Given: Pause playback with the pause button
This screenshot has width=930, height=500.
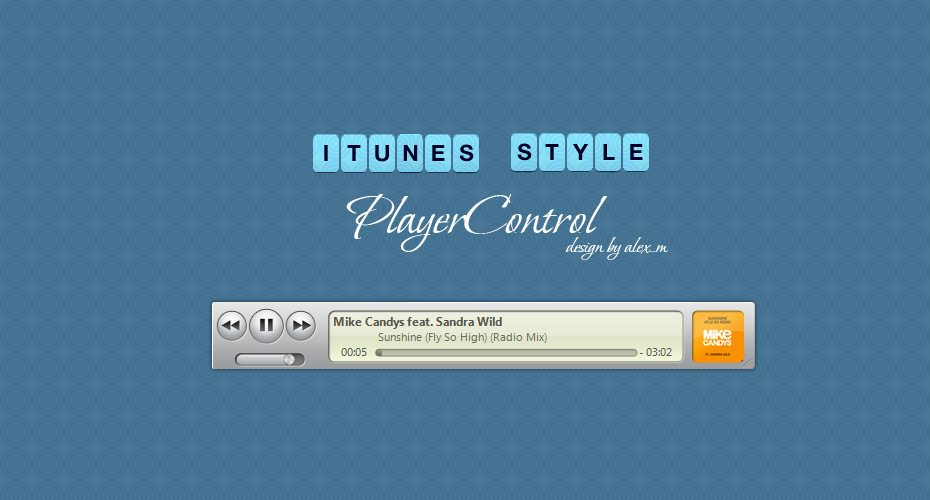Looking at the screenshot, I should point(266,325).
